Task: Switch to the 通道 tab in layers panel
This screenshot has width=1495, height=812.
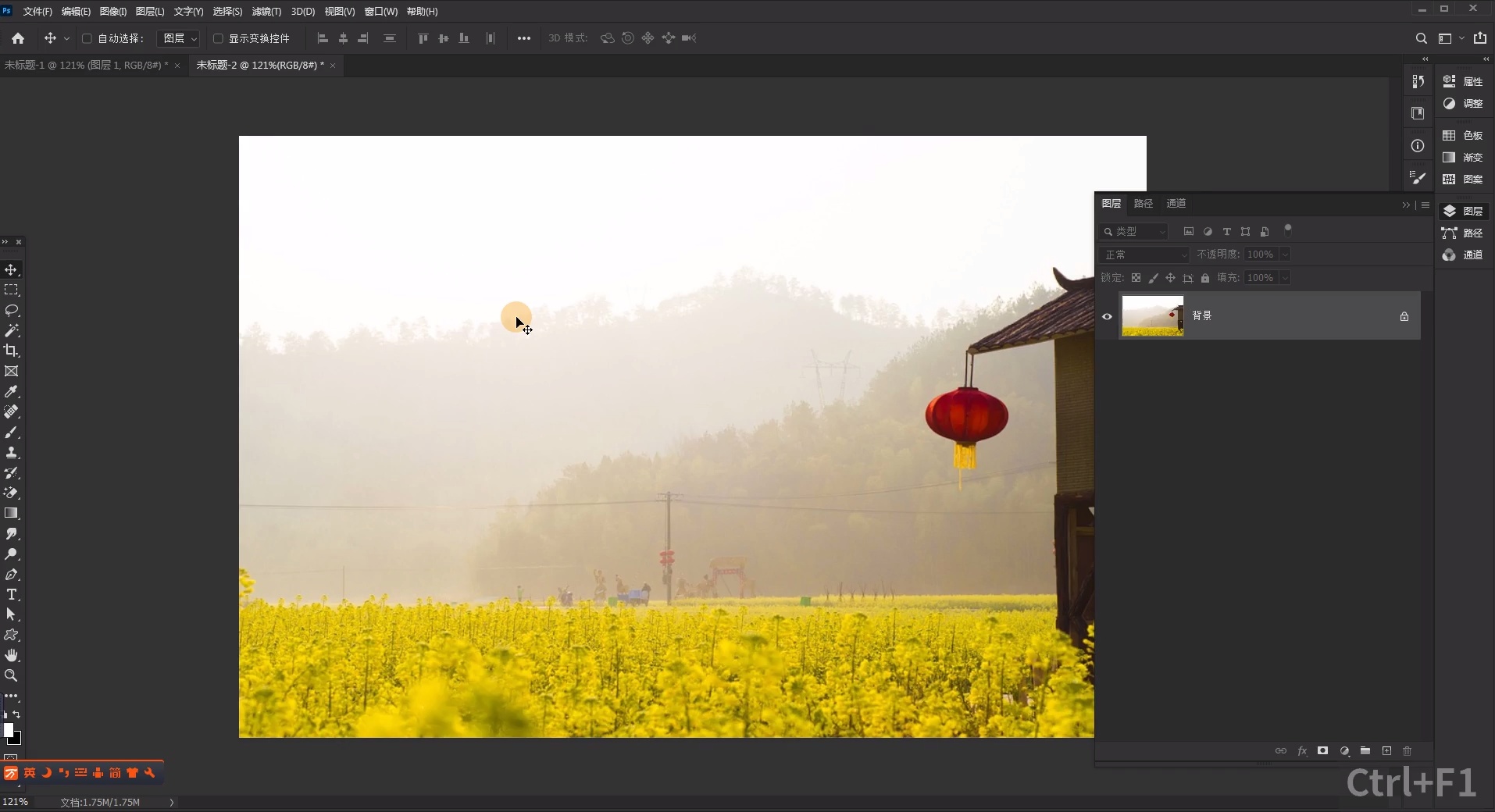Action: click(1176, 204)
